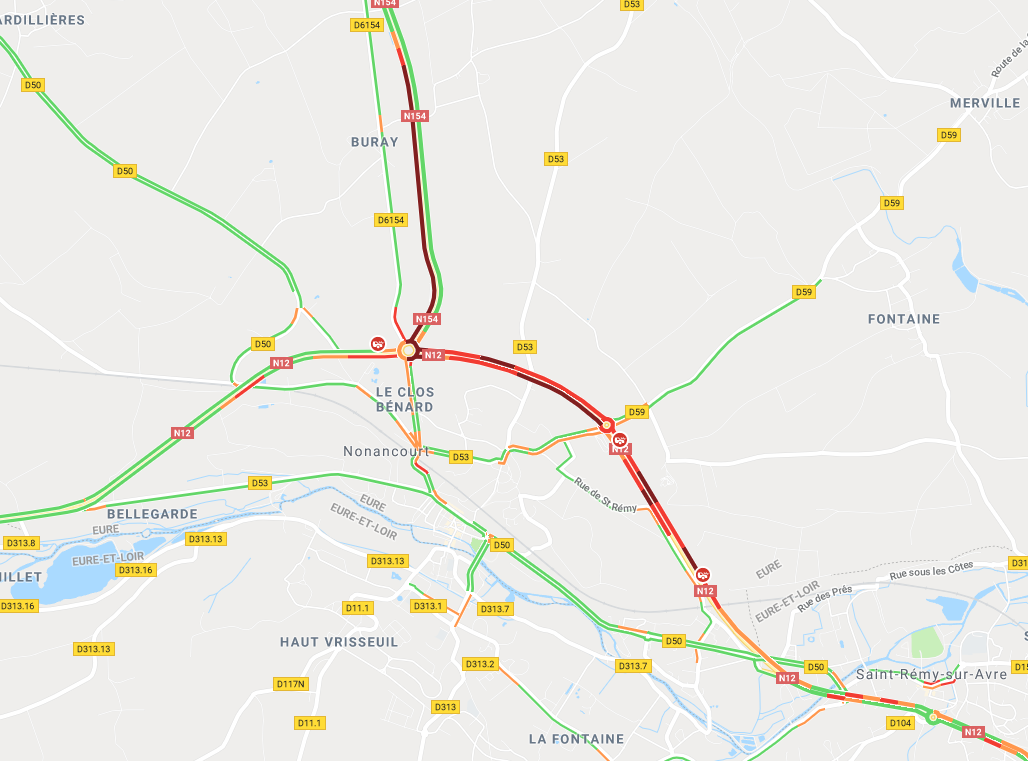This screenshot has height=761, width=1028.
Task: Click the N154 shield next to BURAY
Action: point(414,116)
